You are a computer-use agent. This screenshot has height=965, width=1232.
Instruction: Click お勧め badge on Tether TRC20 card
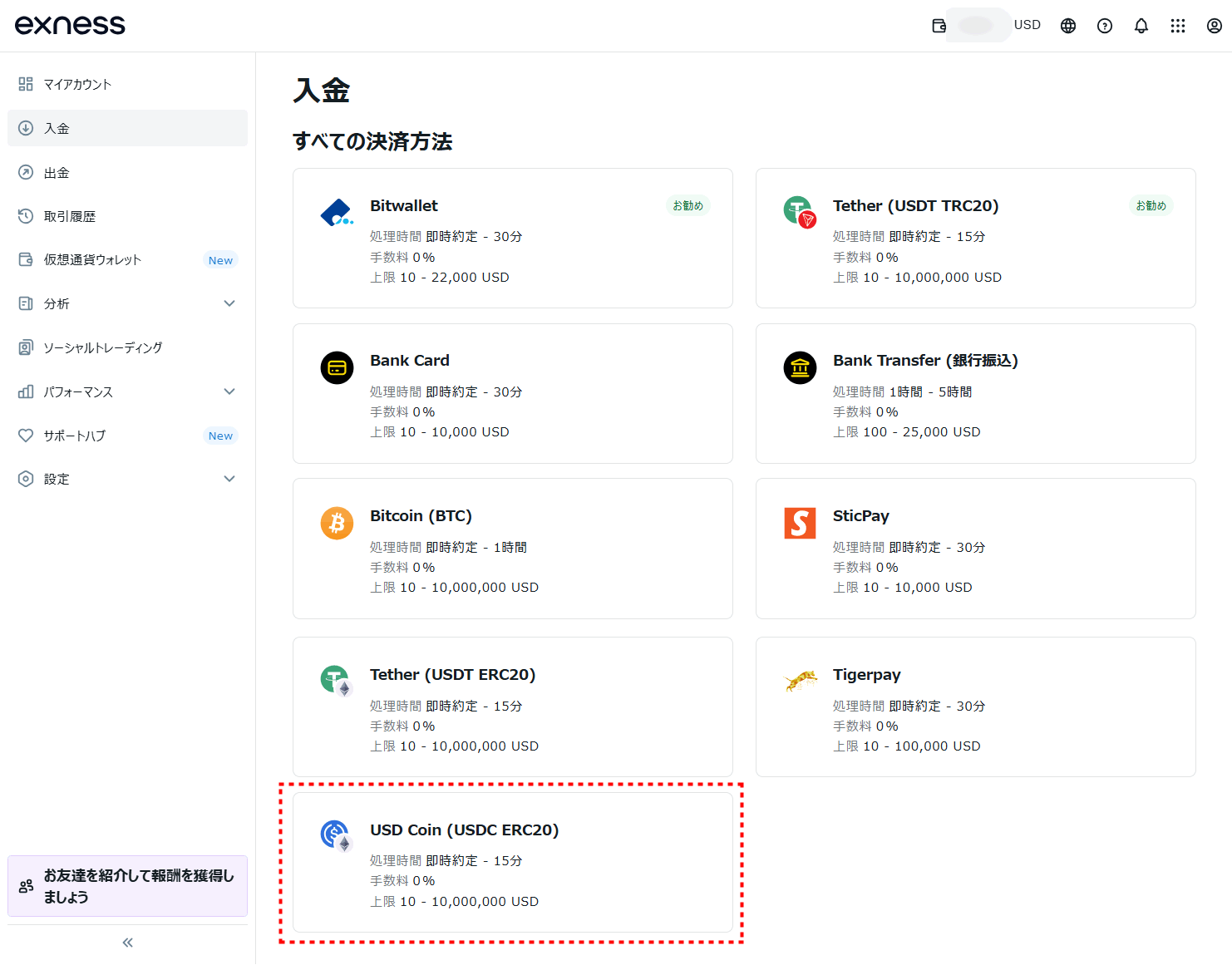tap(1151, 205)
